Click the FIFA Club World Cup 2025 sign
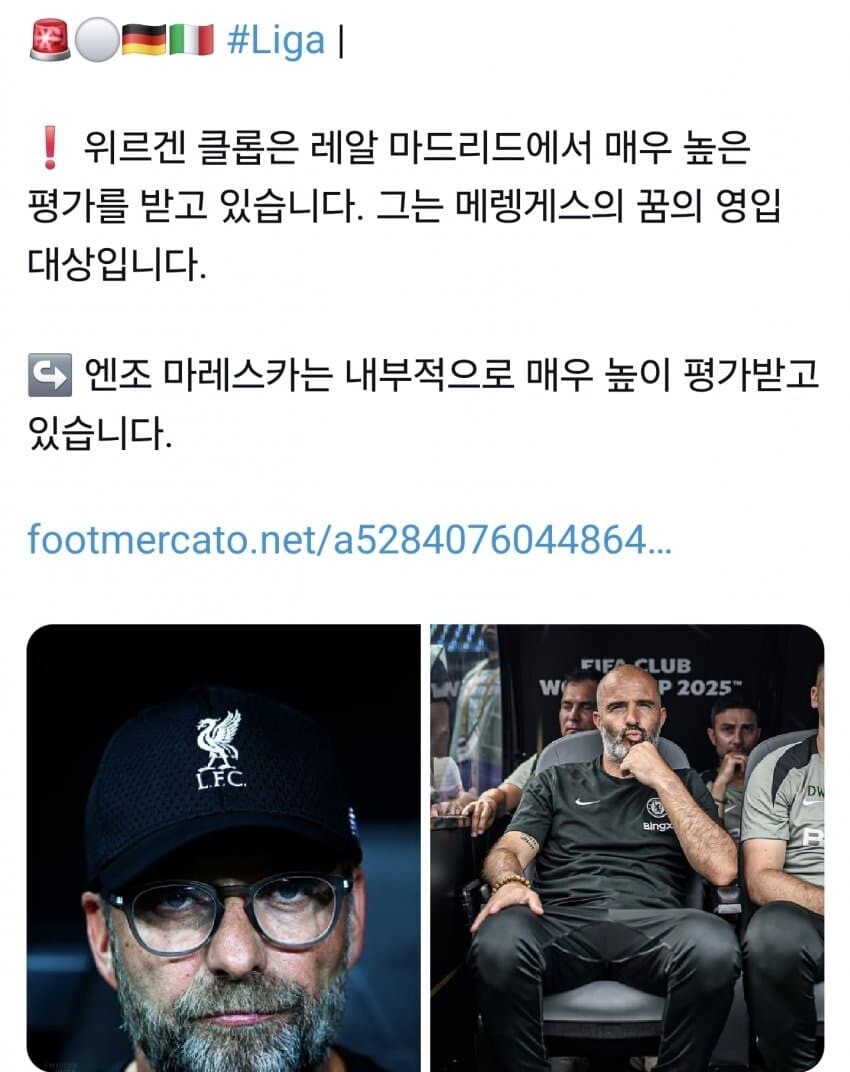The width and height of the screenshot is (850, 1072). [637, 677]
